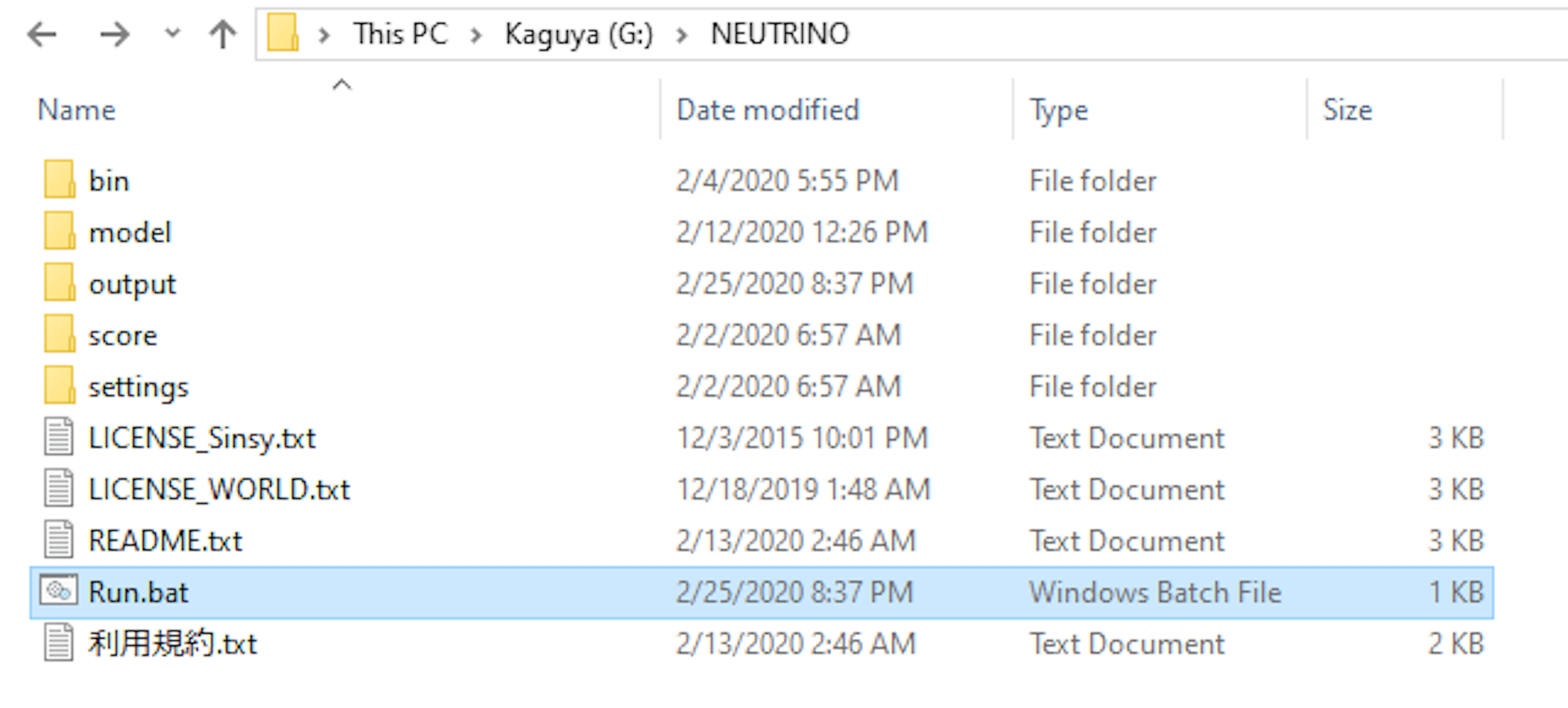Expand chevron after Kaguya (G:) breadcrumb
The image size is (1568, 708).
click(682, 35)
